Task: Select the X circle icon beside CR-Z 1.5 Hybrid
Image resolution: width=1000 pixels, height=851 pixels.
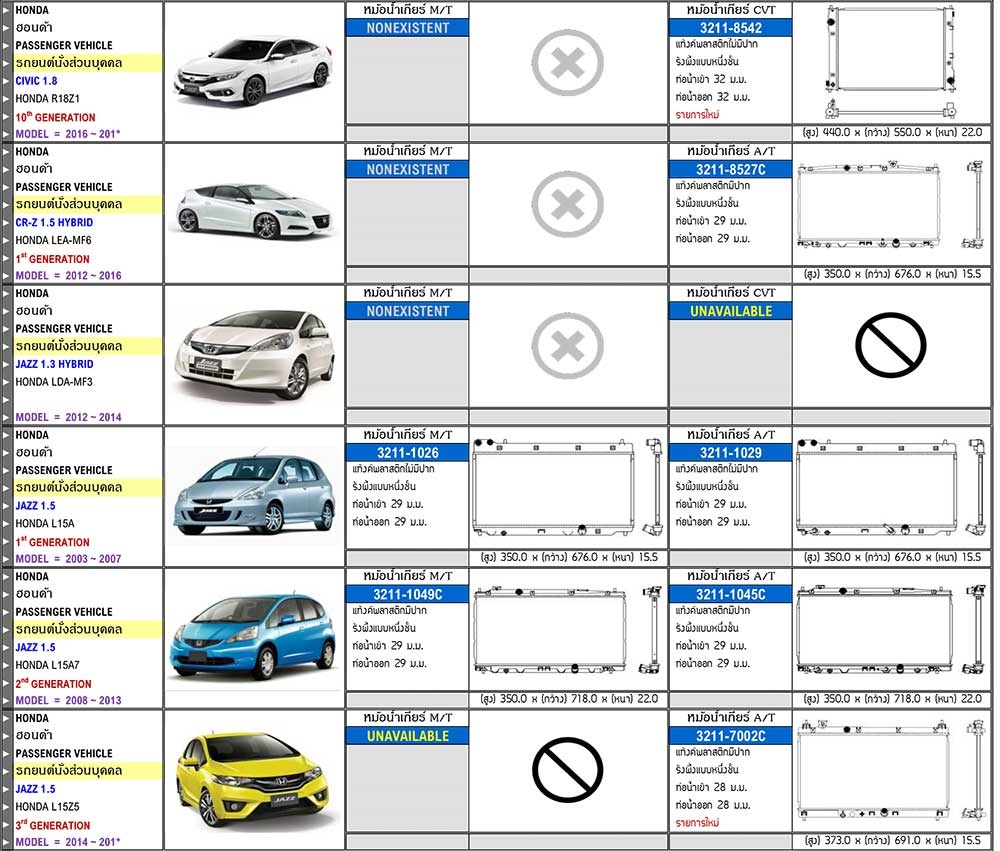Action: (x=568, y=204)
